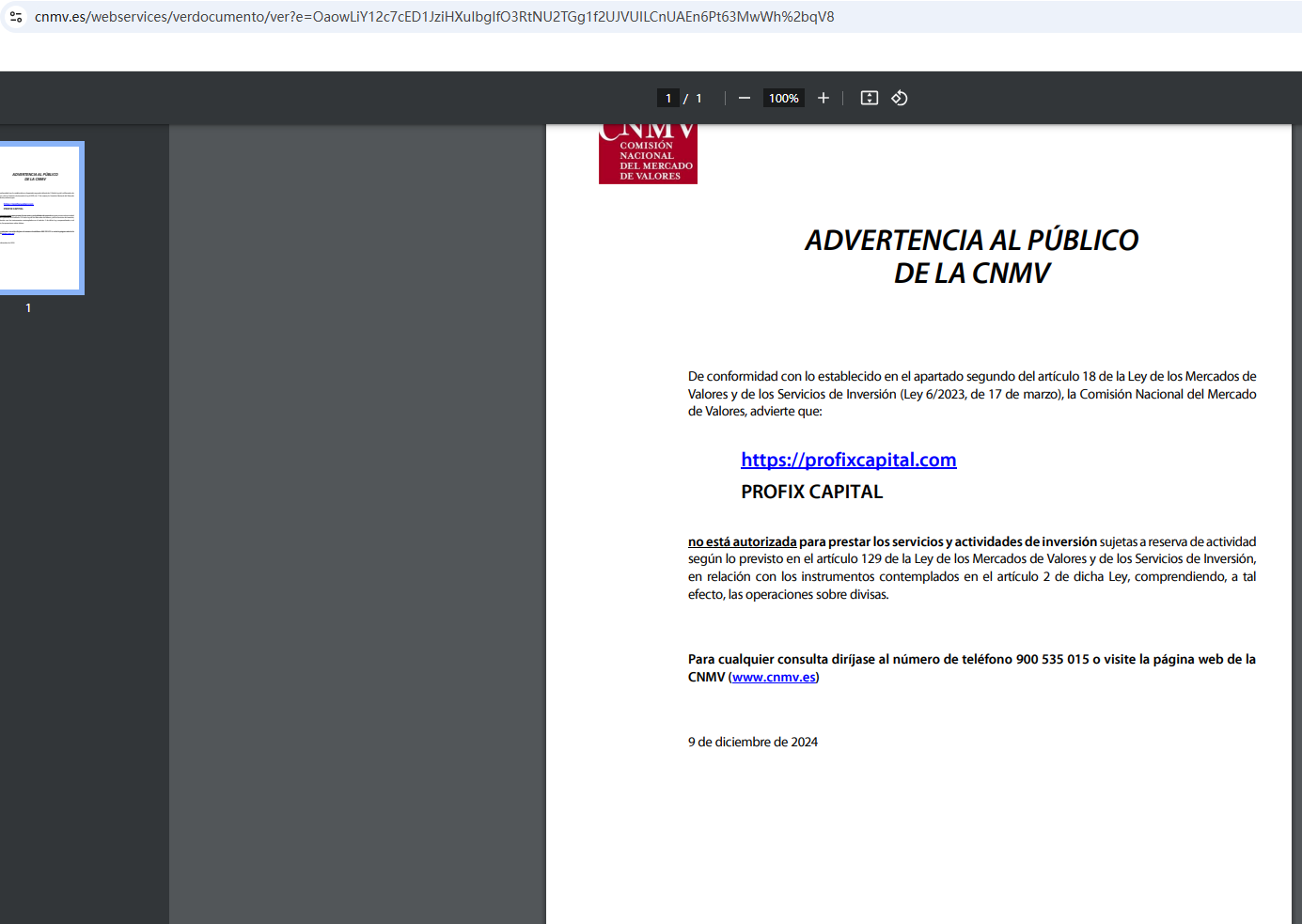Click the thumbnail page label 1

click(x=28, y=308)
